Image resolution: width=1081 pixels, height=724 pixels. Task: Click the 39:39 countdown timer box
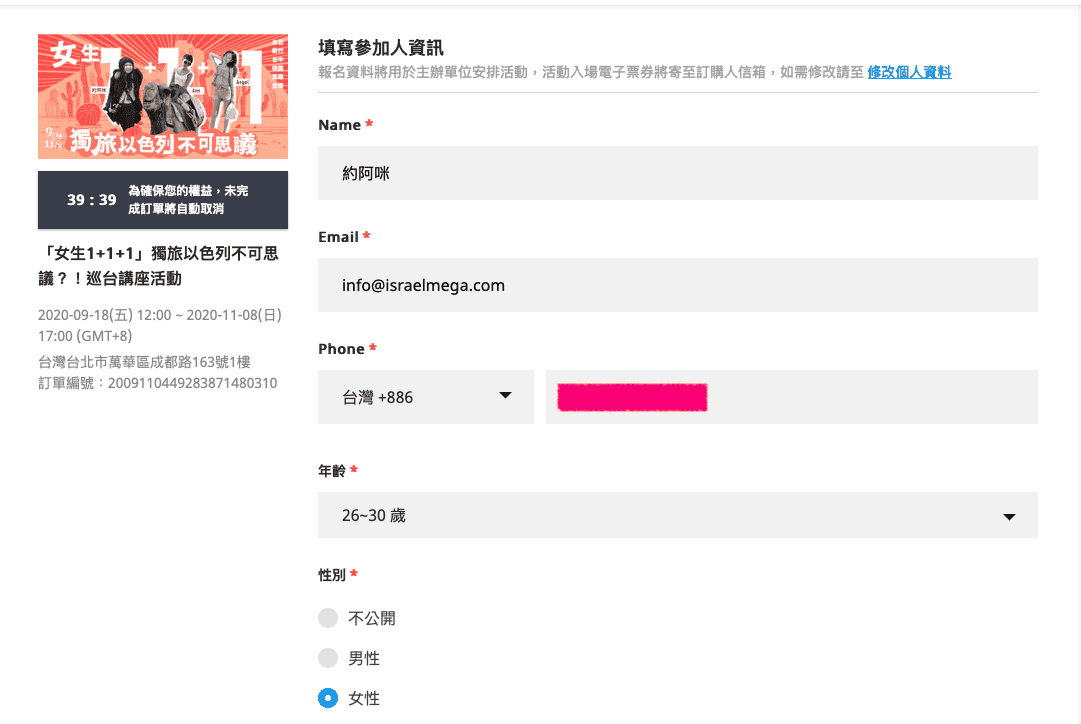(163, 200)
